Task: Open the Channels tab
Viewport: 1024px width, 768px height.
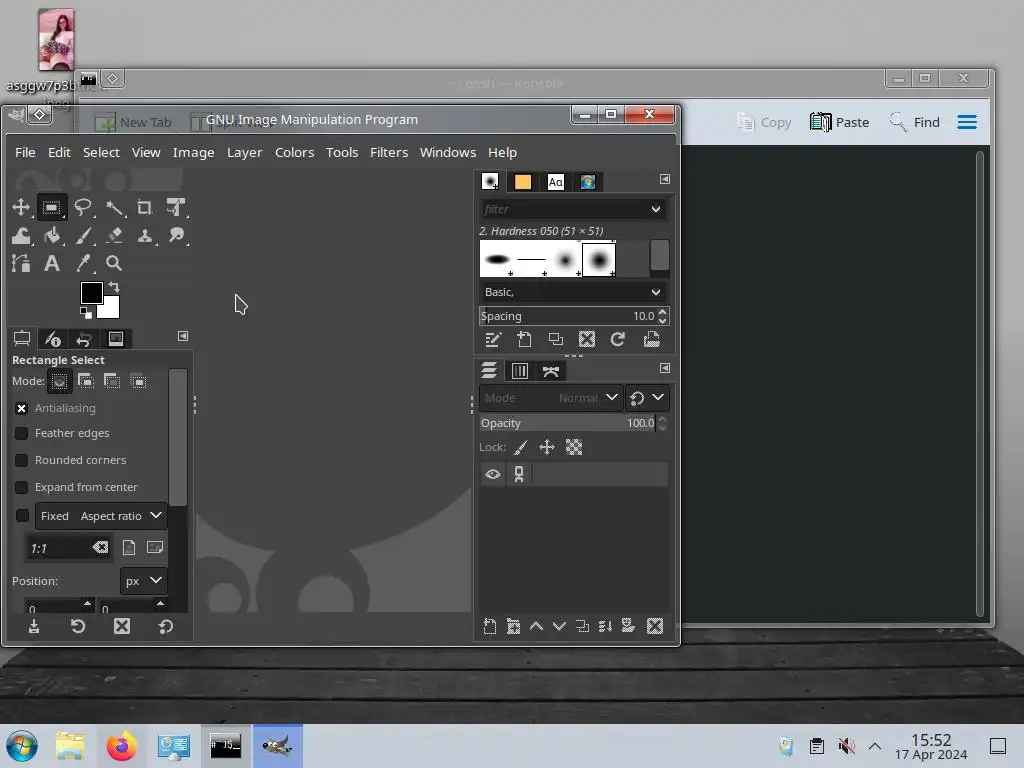Action: tap(520, 371)
